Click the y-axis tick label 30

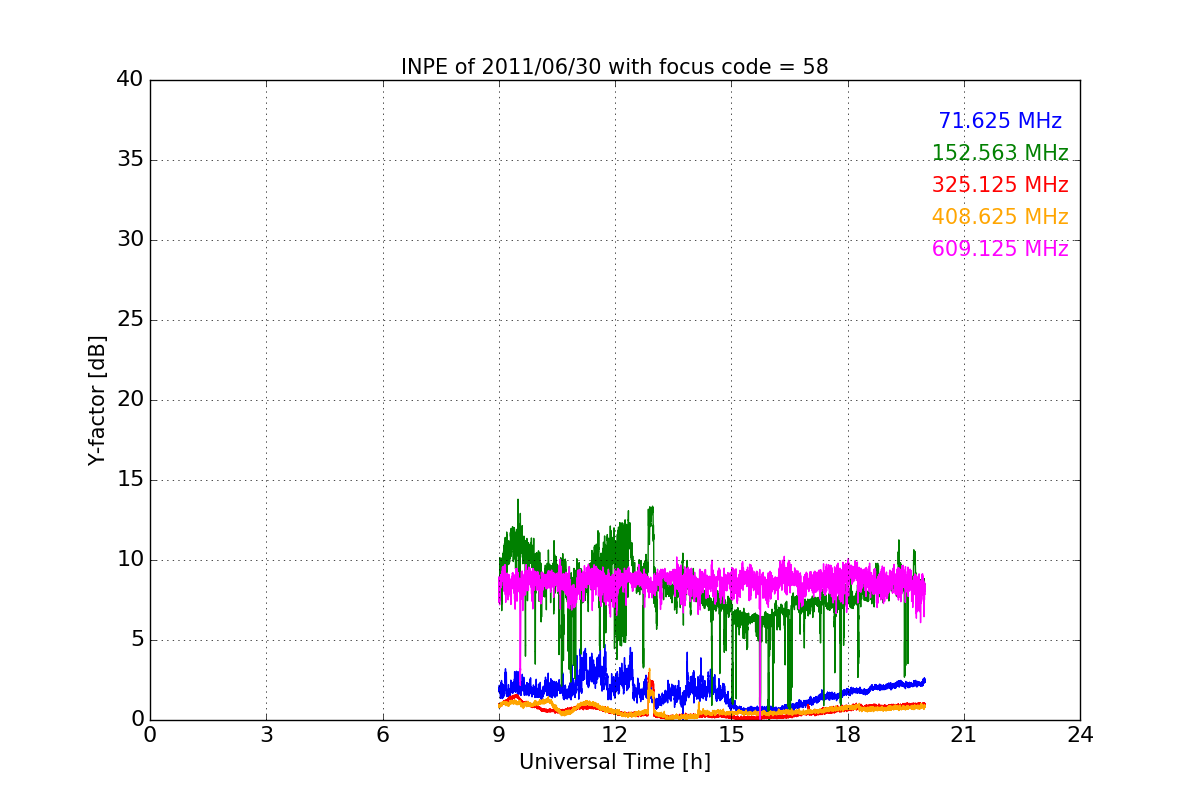(x=129, y=240)
